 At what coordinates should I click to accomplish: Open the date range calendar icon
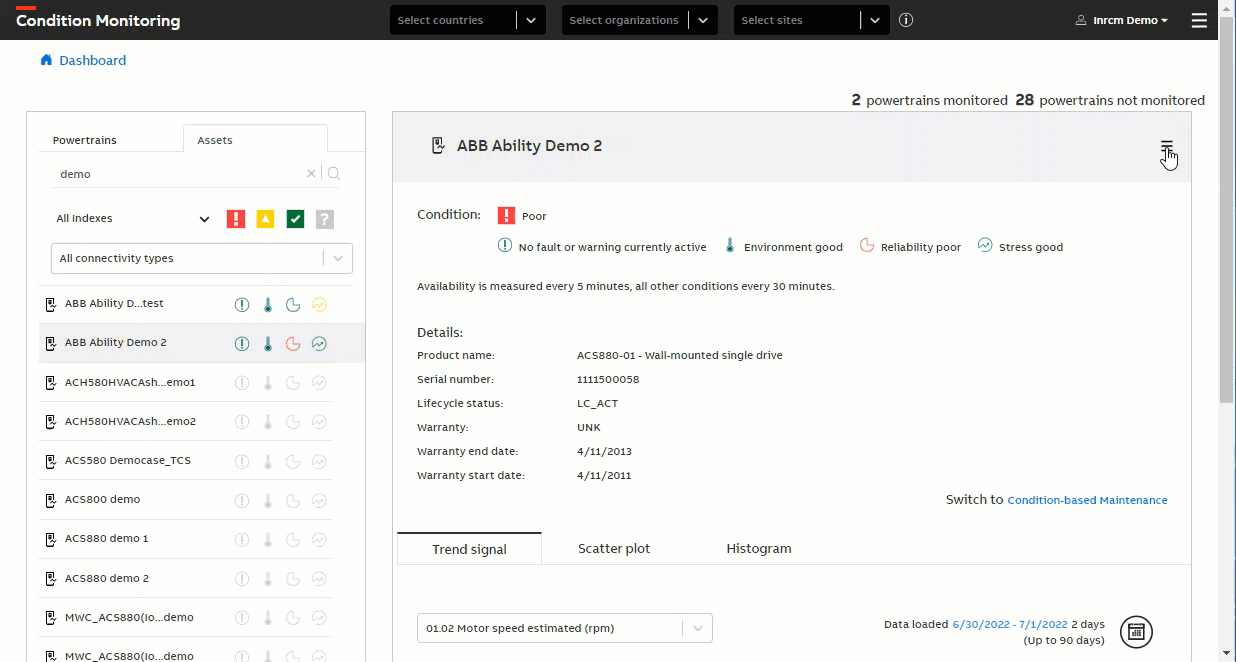click(x=1136, y=632)
